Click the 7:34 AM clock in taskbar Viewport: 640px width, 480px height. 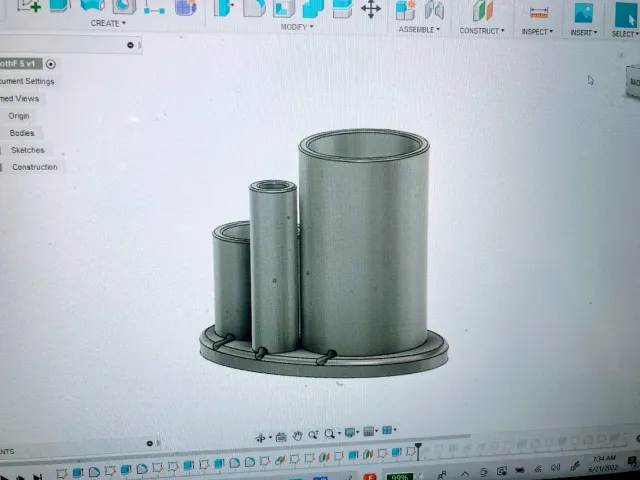[603, 458]
